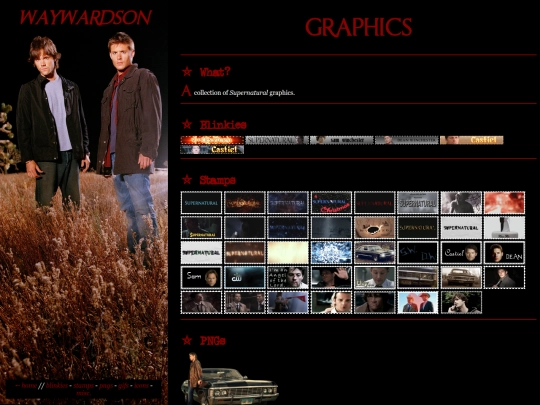Select the CW network logo stamp
This screenshot has width=540, height=405.
pyautogui.click(x=245, y=277)
